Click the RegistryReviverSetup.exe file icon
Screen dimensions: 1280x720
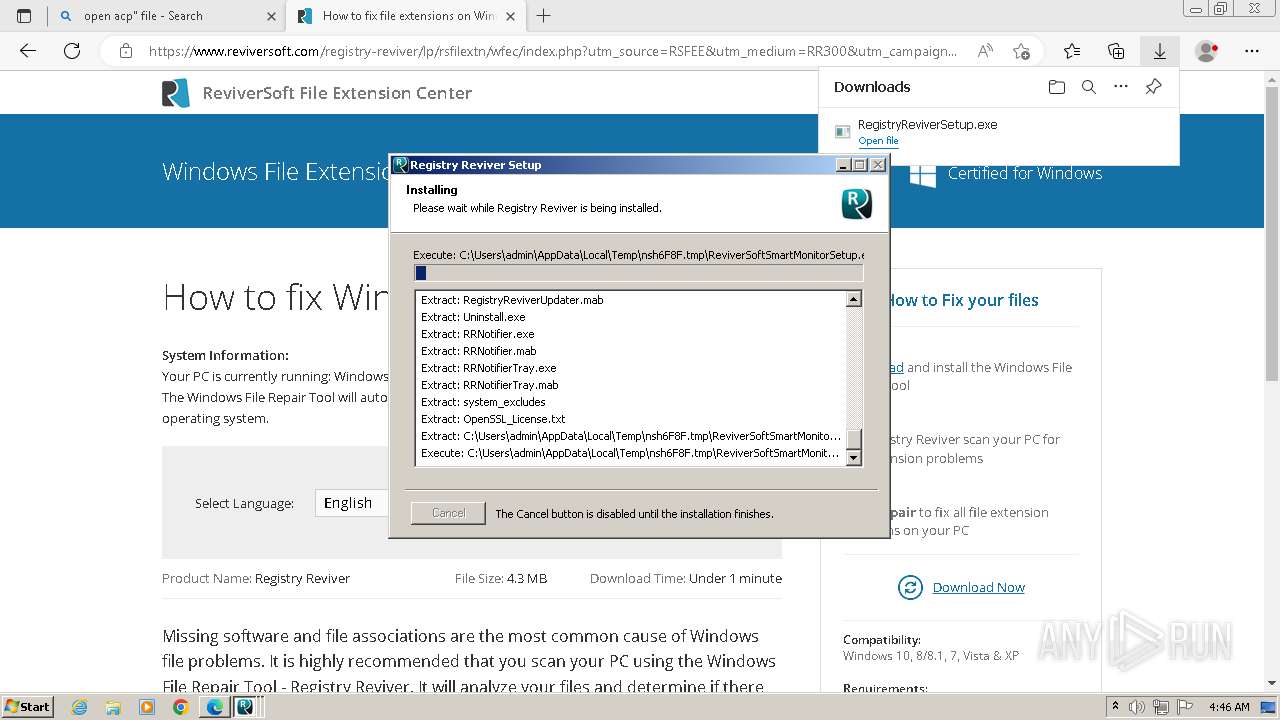tap(843, 132)
